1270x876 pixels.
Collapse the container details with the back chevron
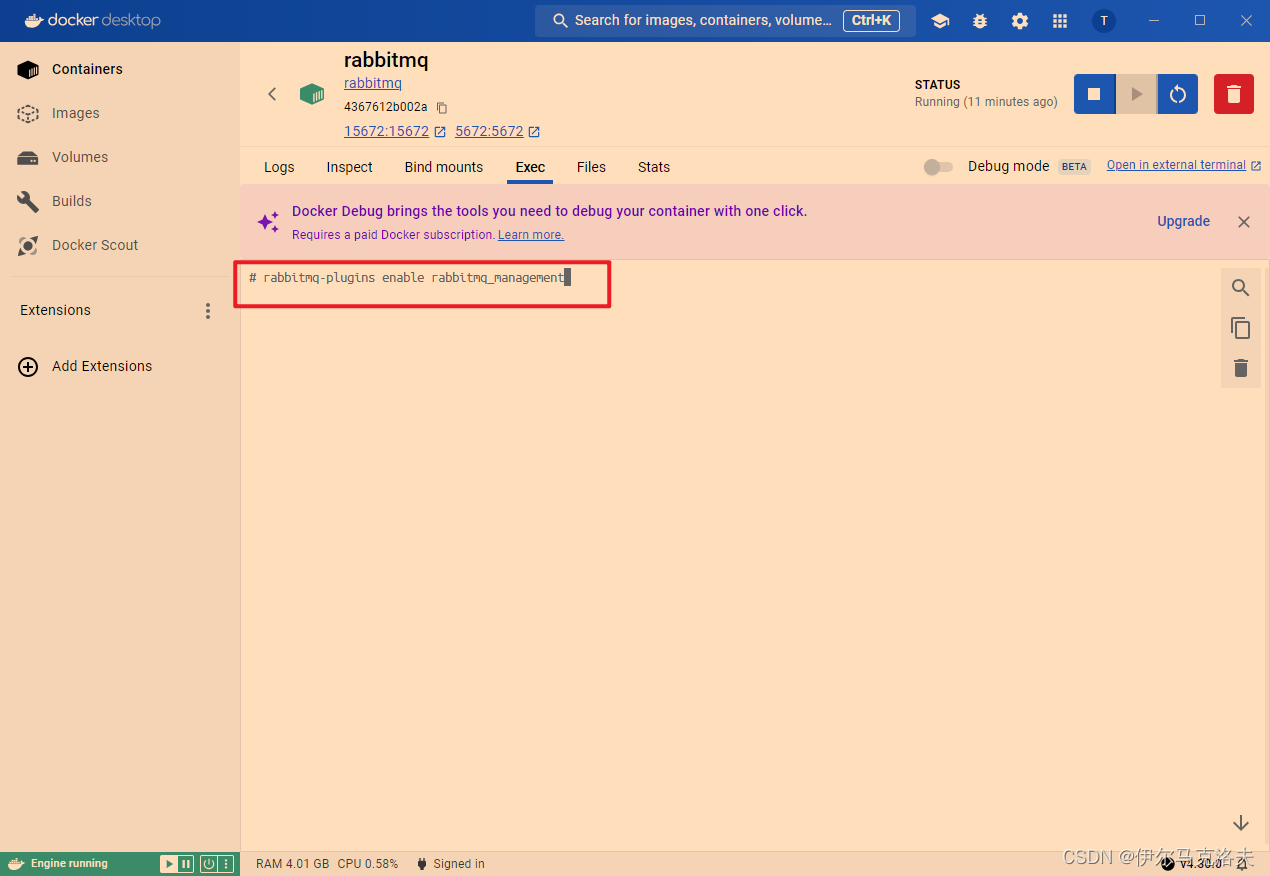pyautogui.click(x=272, y=93)
